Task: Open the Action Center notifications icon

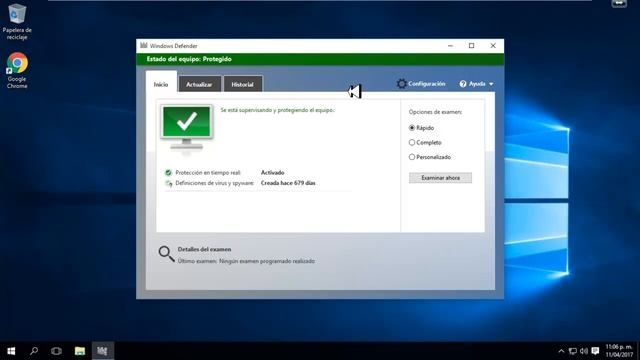Action: click(x=596, y=351)
